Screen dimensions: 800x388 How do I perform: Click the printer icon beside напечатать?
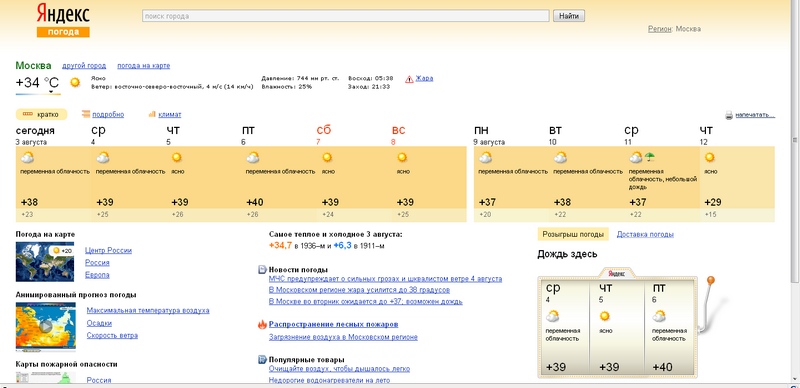[729, 115]
